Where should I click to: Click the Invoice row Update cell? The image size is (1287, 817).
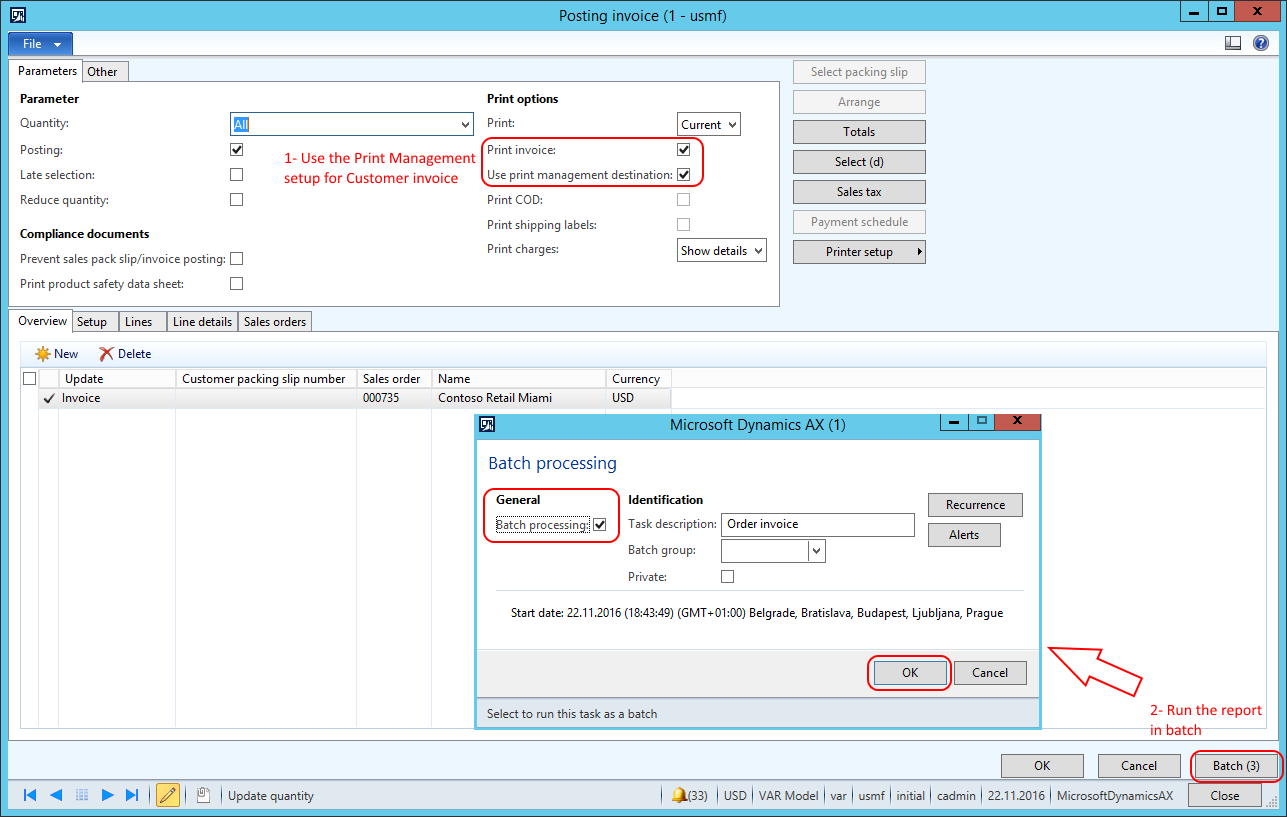coord(117,398)
